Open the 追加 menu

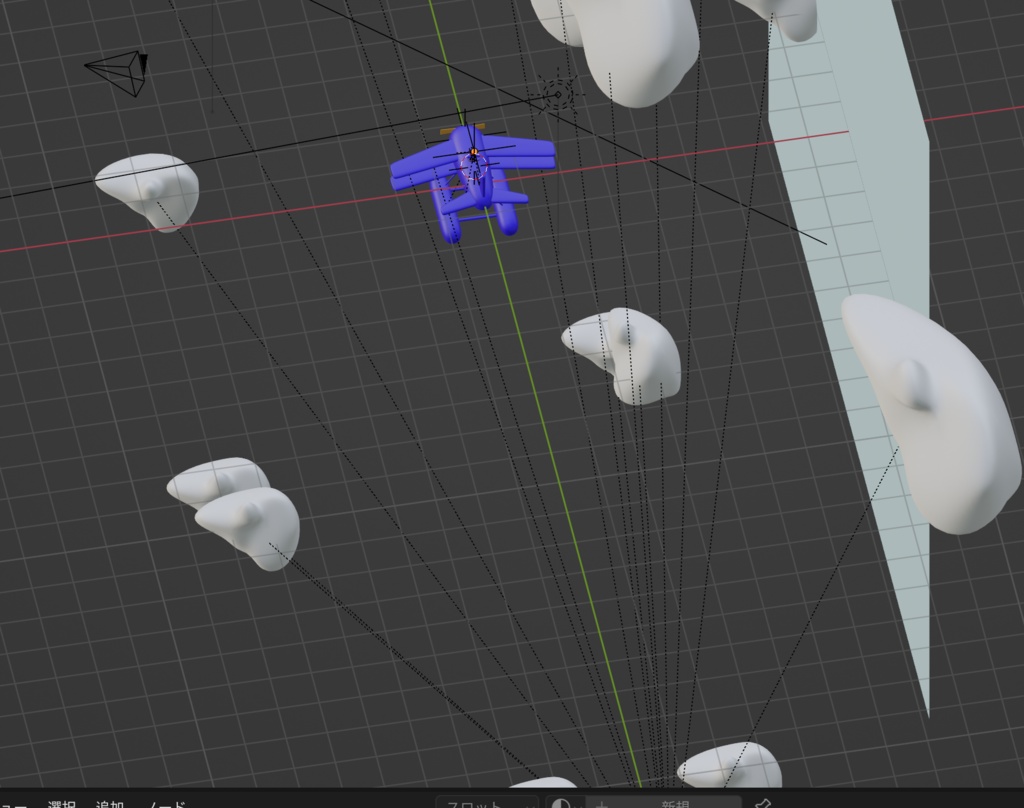coord(110,804)
